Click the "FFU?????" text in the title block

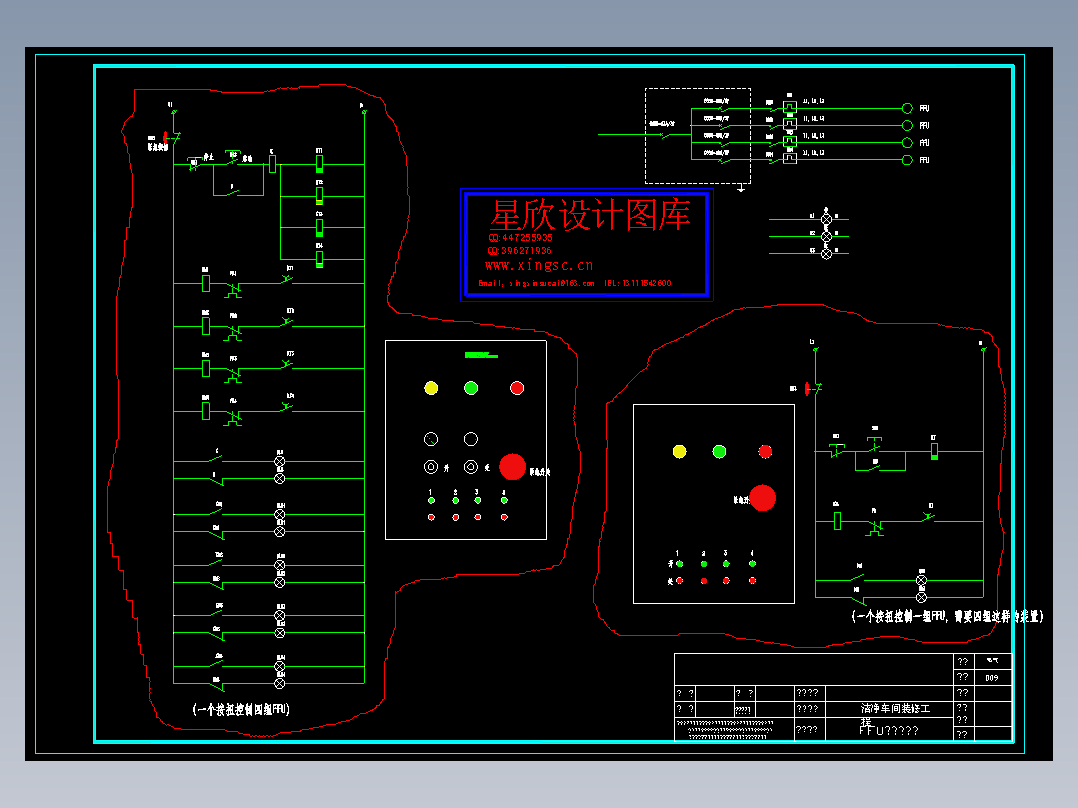[889, 730]
